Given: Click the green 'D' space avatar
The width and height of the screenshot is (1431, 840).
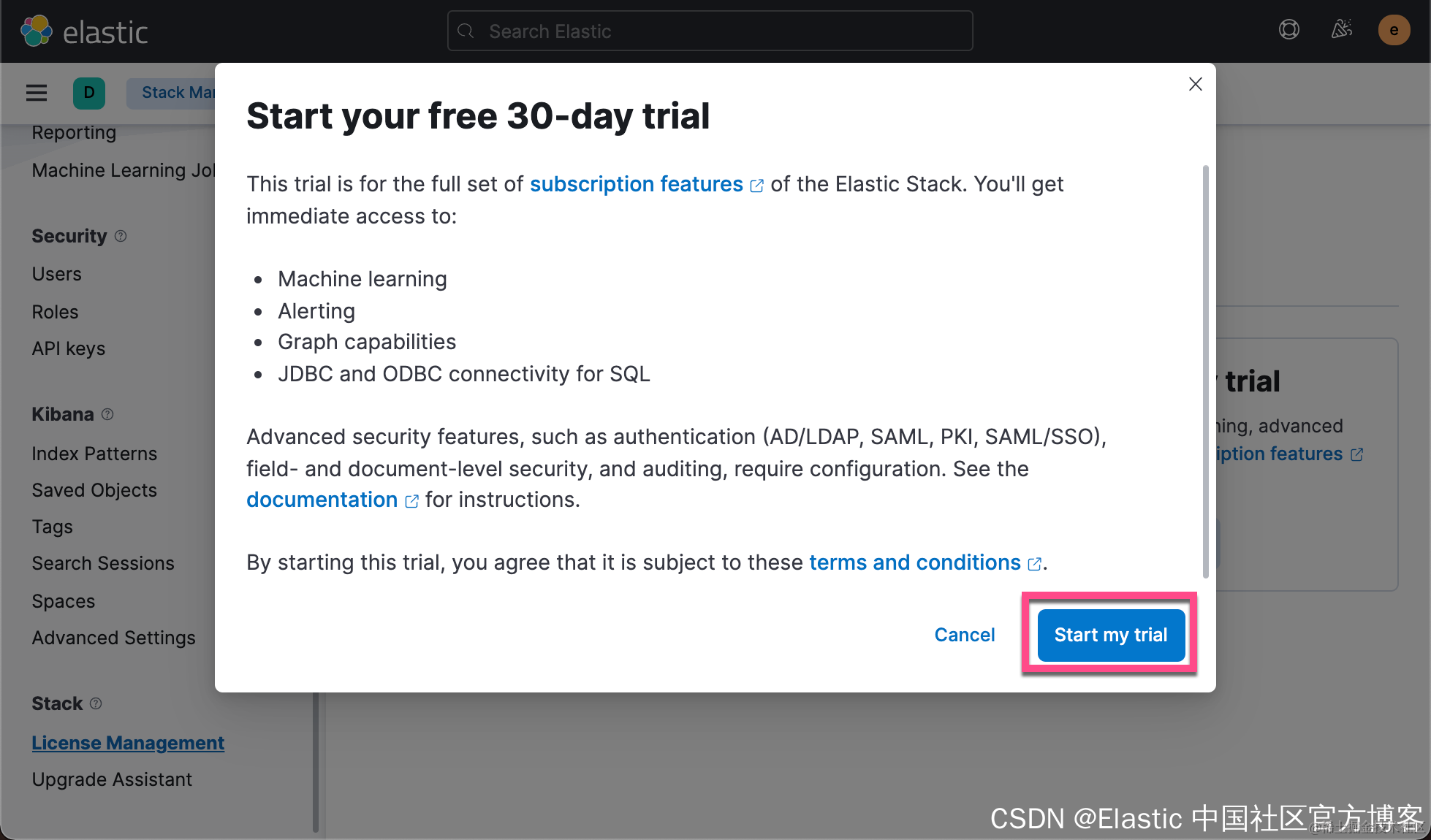Looking at the screenshot, I should (x=89, y=93).
